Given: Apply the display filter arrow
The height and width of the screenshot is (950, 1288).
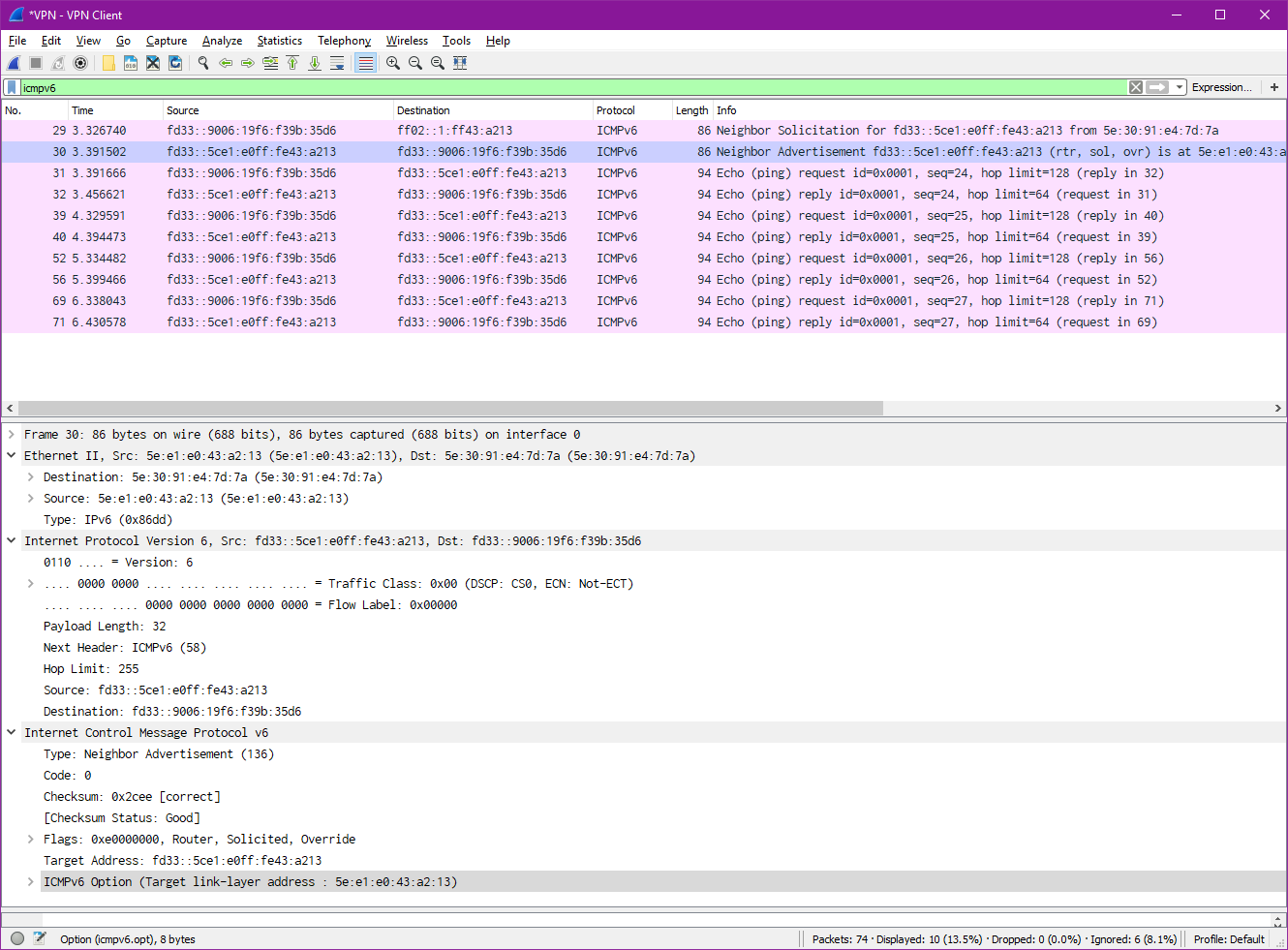Looking at the screenshot, I should [1157, 87].
